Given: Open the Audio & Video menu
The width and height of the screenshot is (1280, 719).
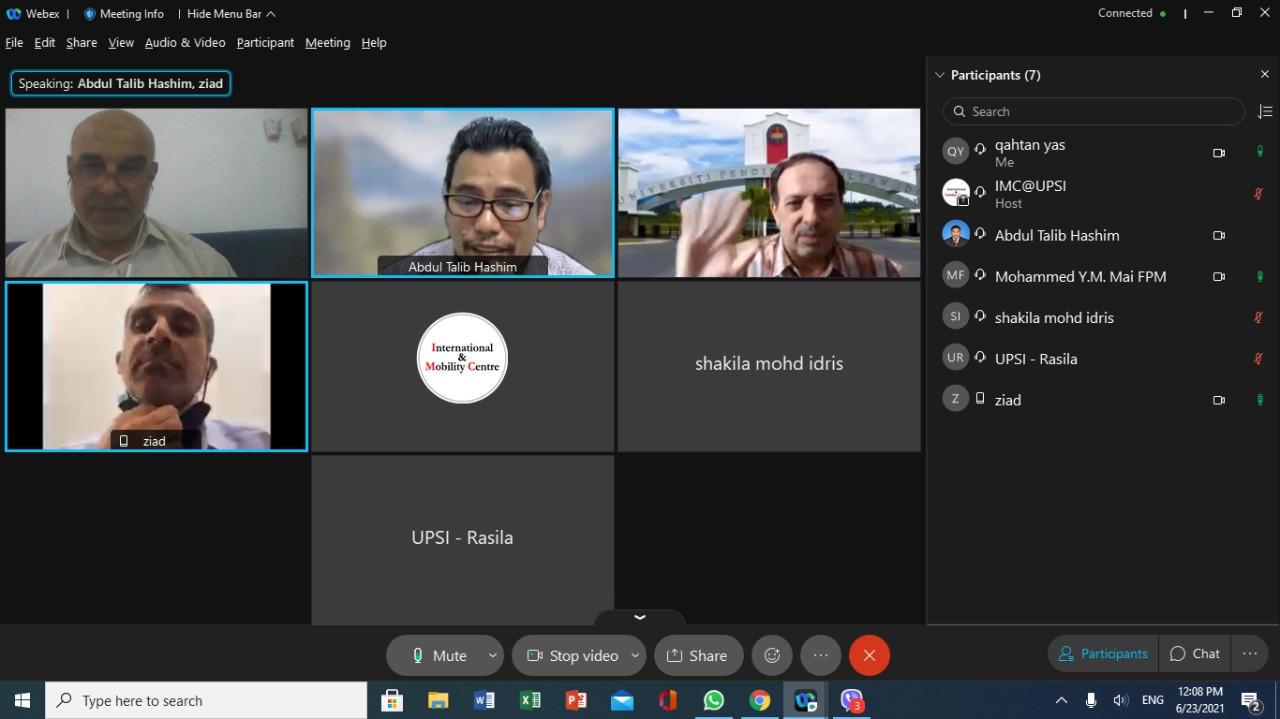Looking at the screenshot, I should click(x=185, y=43).
